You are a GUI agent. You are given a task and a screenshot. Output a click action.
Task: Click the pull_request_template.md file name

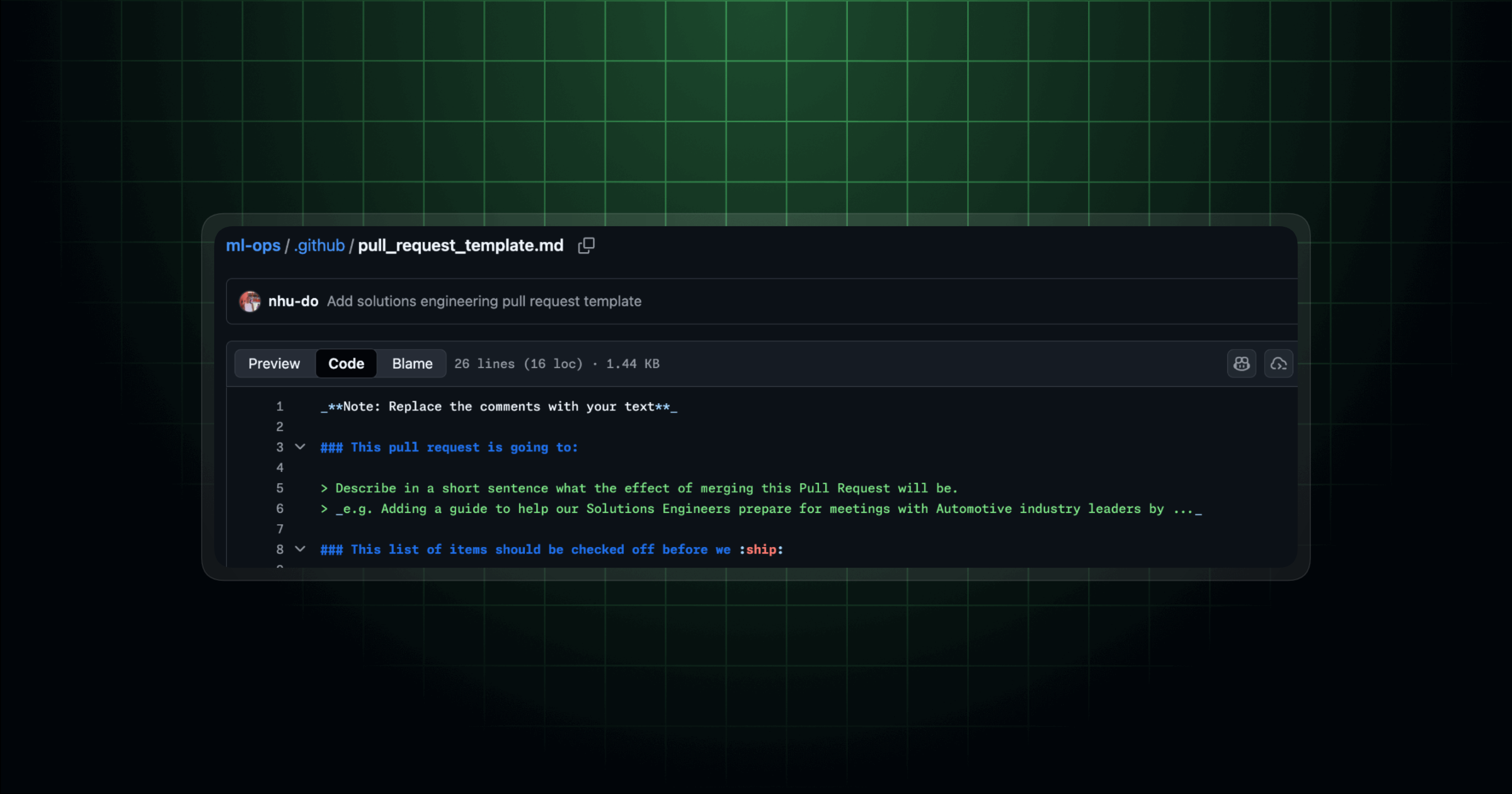[461, 246]
